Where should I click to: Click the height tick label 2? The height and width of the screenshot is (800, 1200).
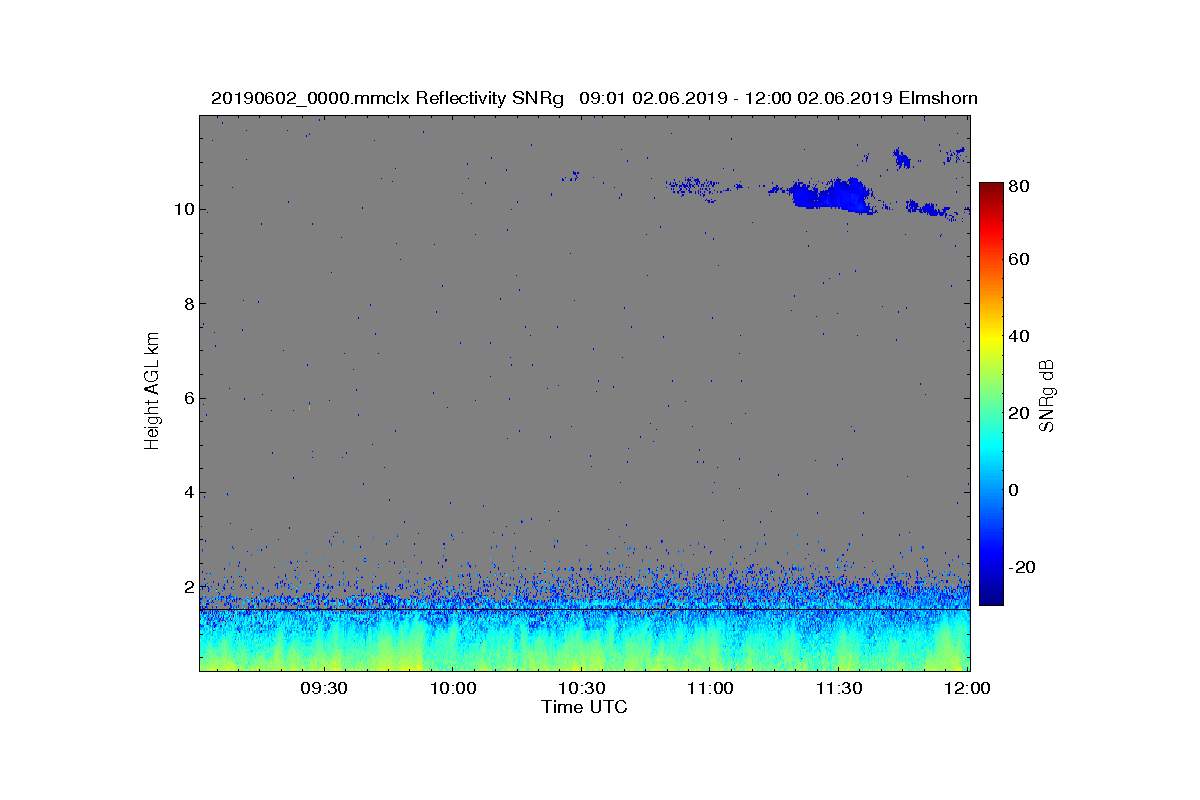pos(188,587)
